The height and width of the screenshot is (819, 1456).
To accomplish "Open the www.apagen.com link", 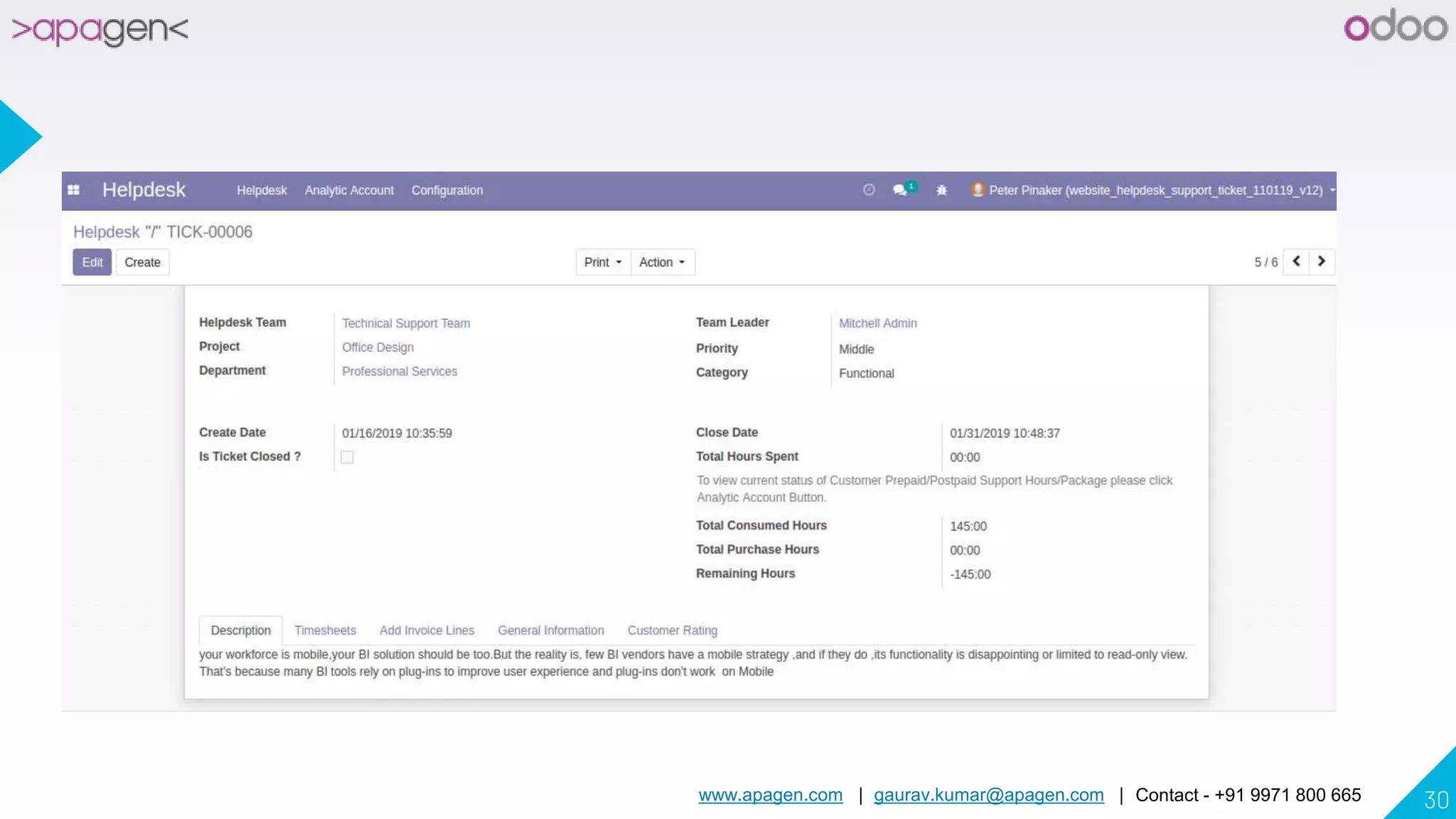I will [x=770, y=795].
